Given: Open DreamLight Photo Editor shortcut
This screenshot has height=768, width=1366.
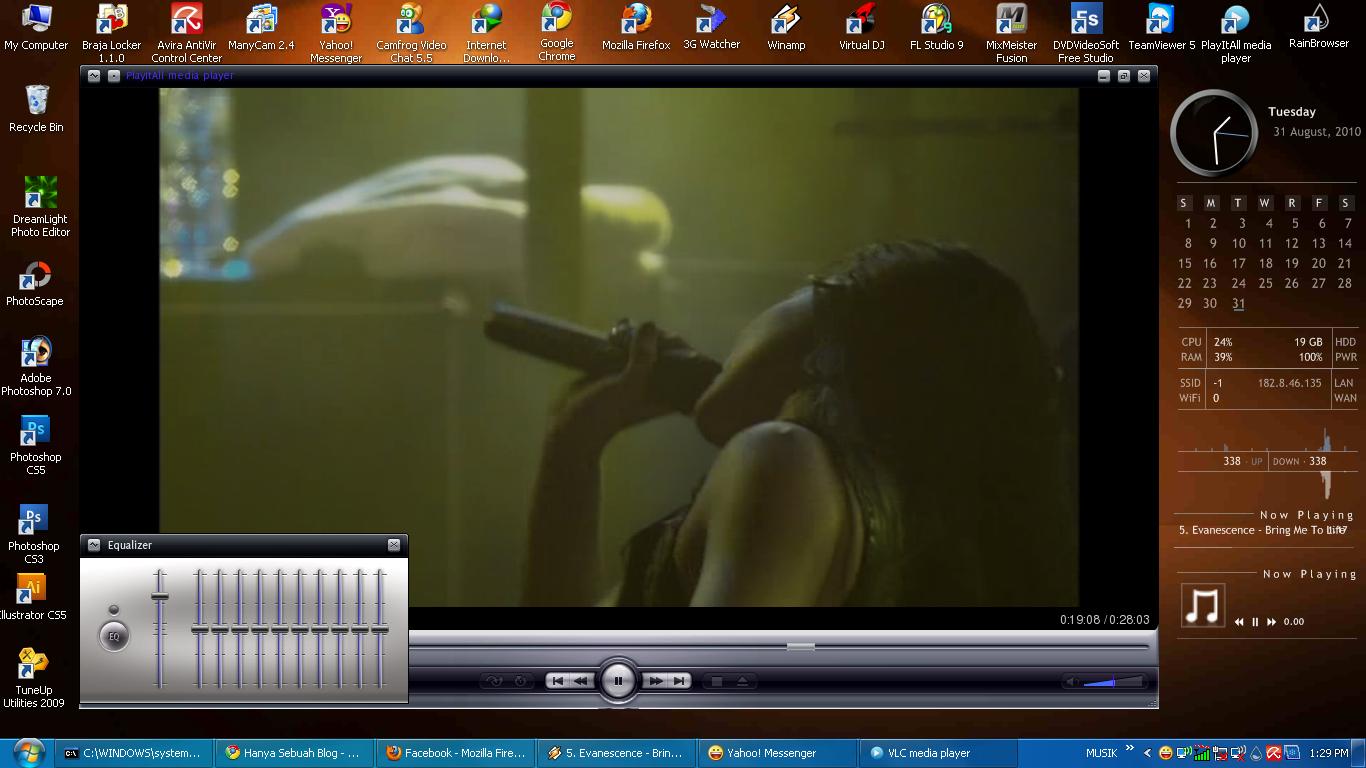Looking at the screenshot, I should pyautogui.click(x=40, y=206).
